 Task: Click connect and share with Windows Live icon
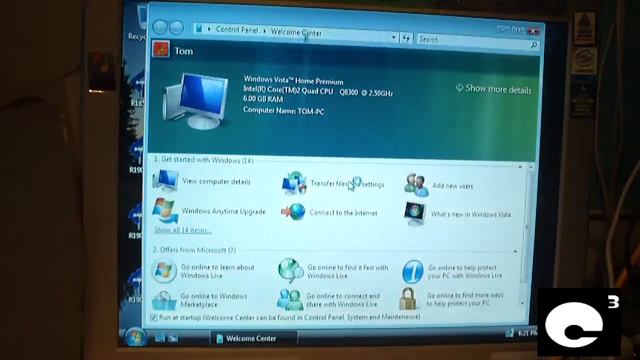click(290, 299)
